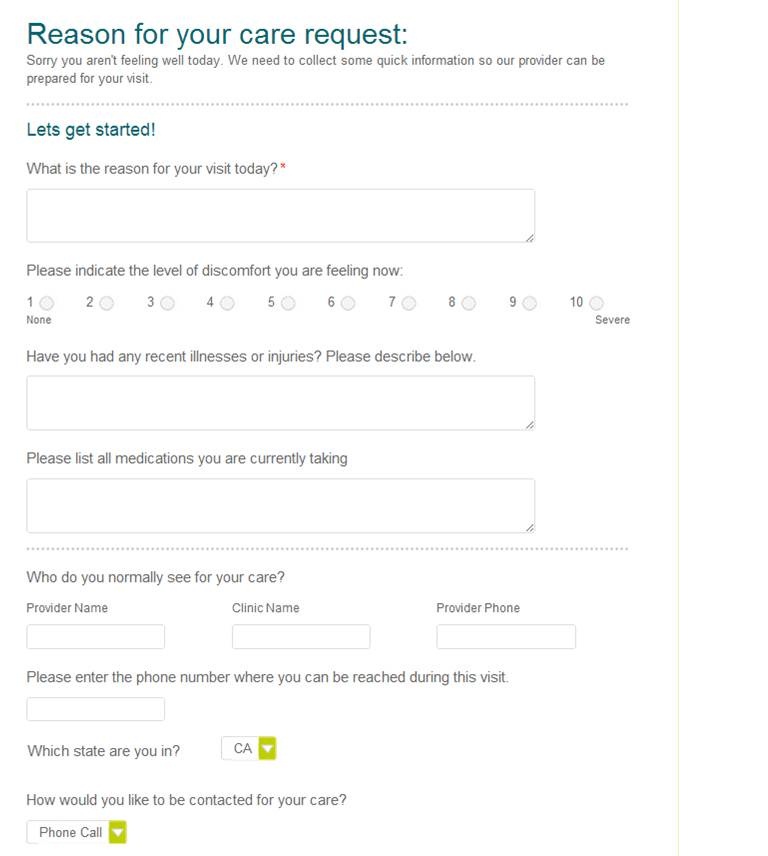Select discomfort level 10 (Severe)

tap(596, 303)
